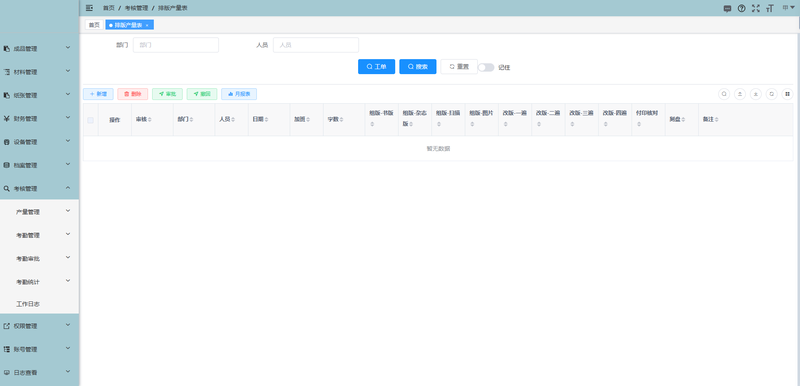Open the language dropdown in header
This screenshot has width=800, height=386.
point(788,8)
